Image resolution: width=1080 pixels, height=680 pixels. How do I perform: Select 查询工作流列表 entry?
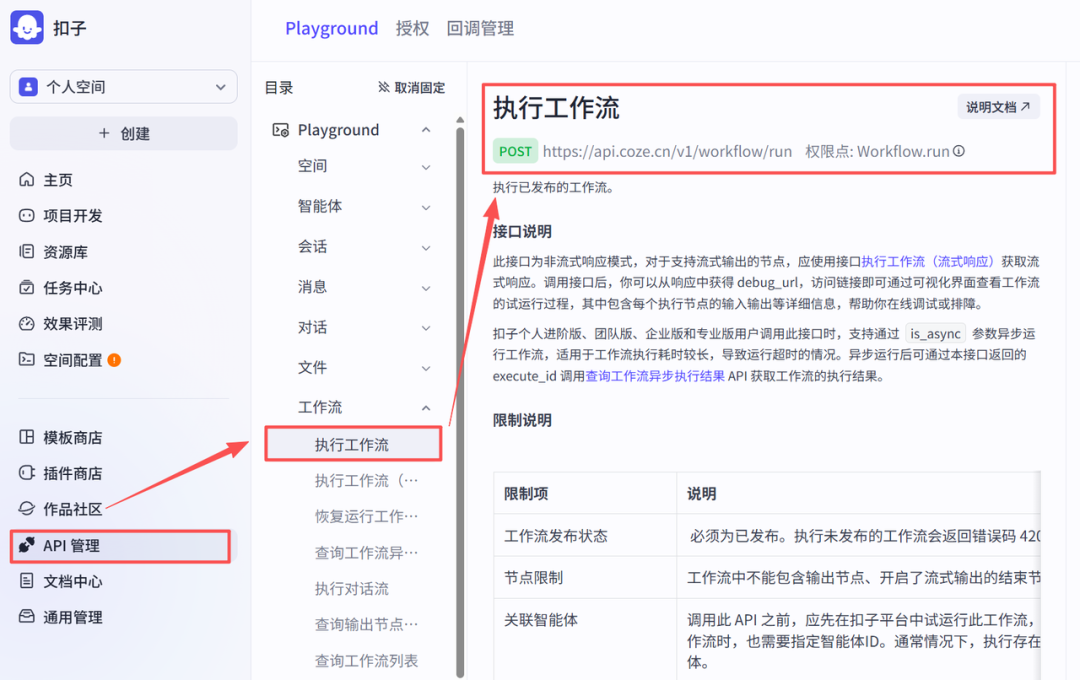pos(366,661)
